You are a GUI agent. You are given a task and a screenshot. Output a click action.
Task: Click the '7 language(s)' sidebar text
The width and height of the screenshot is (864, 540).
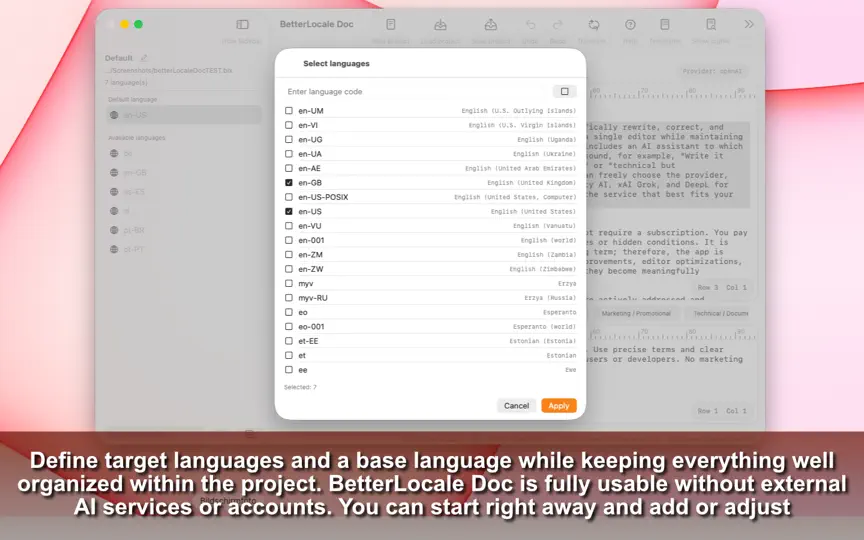126,83
